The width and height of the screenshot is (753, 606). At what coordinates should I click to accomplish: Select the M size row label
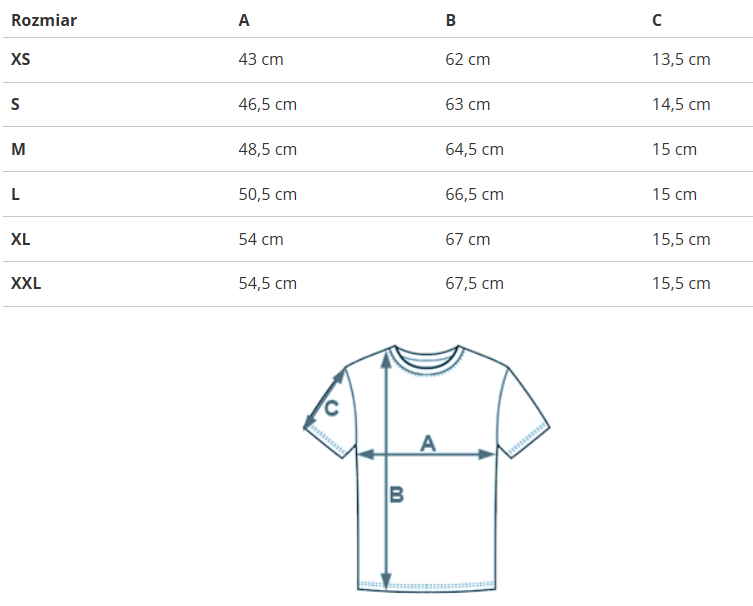(18, 150)
